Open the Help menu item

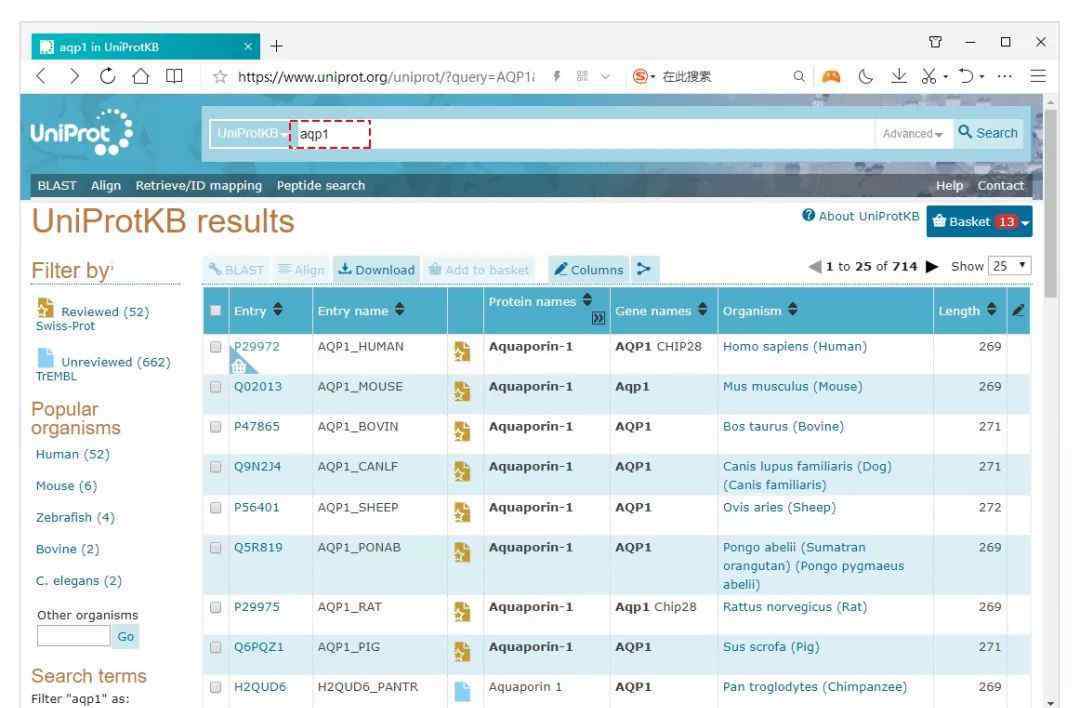[949, 185]
